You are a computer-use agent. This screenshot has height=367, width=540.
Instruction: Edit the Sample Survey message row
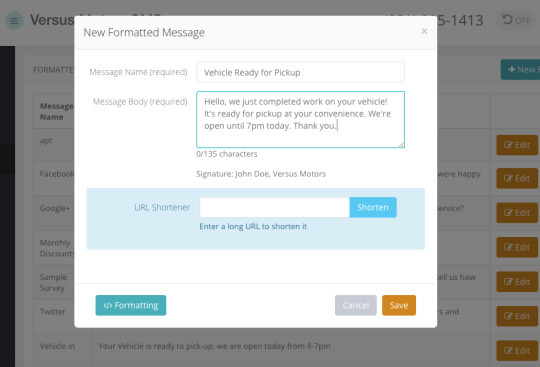coord(517,282)
